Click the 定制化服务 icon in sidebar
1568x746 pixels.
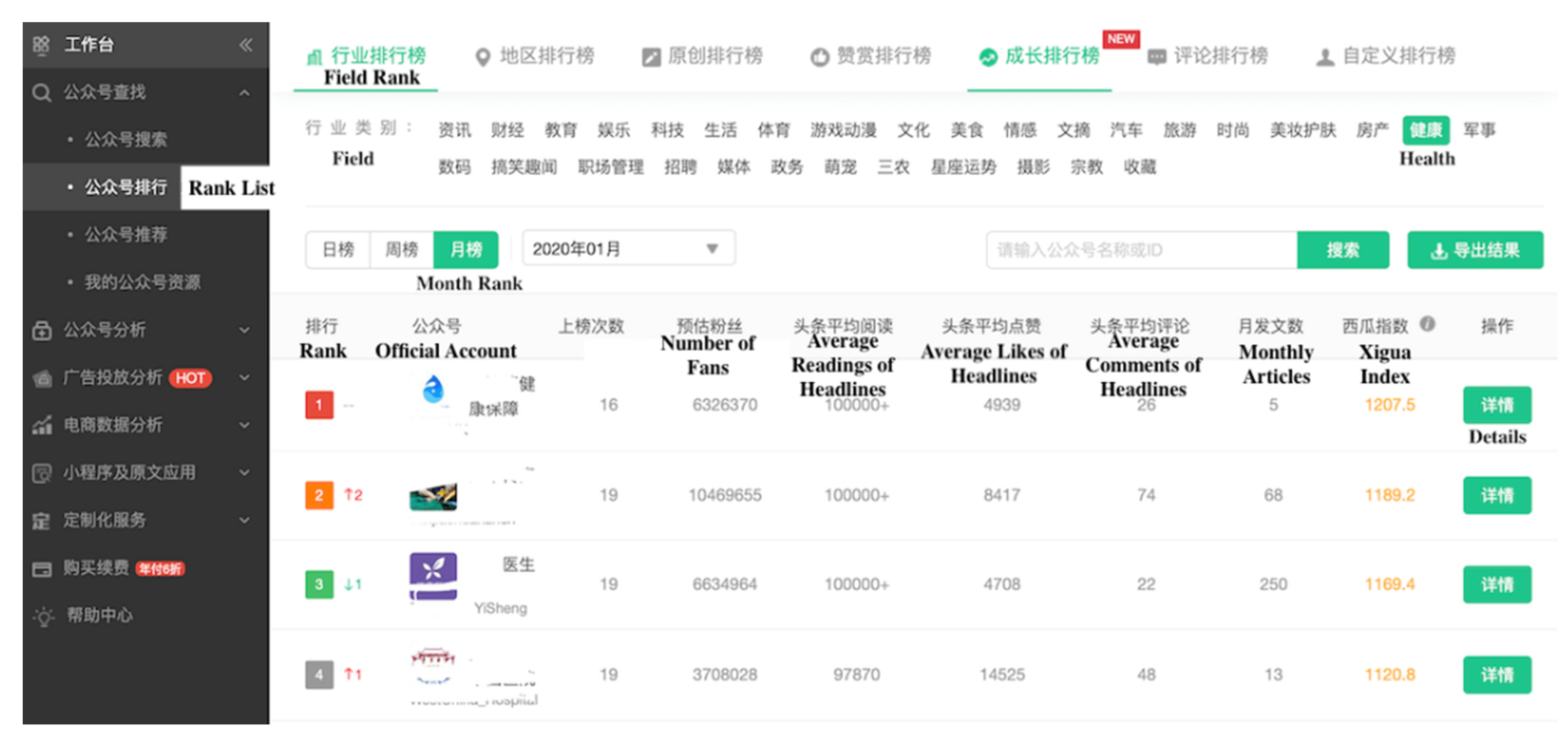click(41, 521)
